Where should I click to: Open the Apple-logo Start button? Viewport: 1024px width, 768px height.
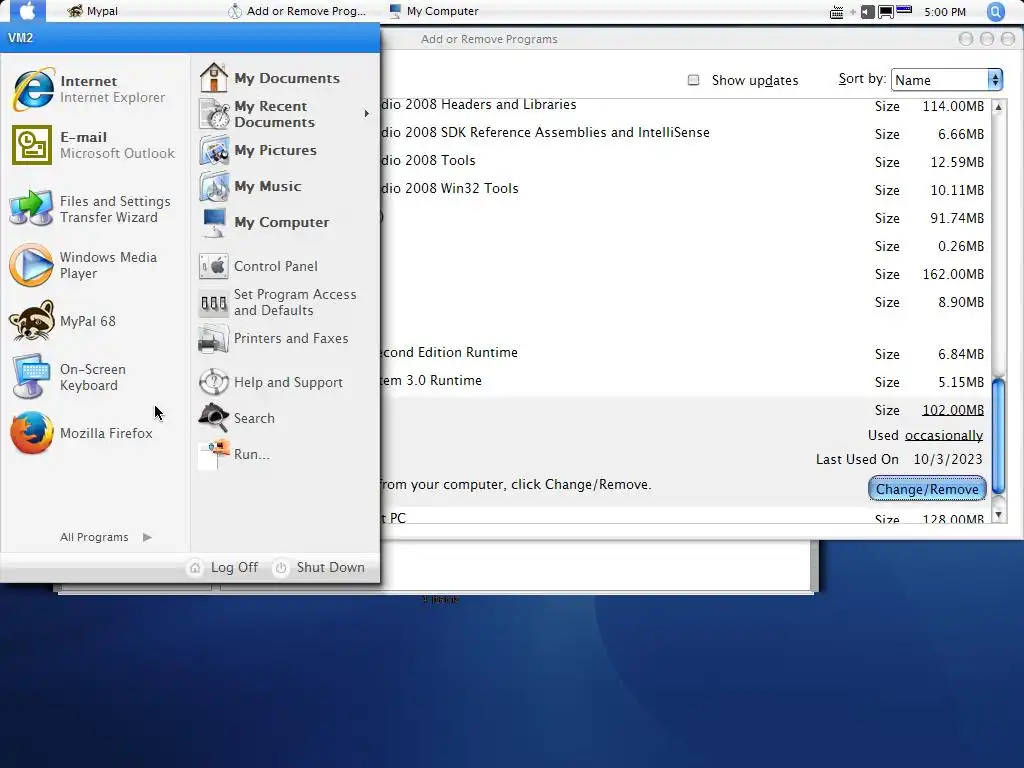coord(27,10)
